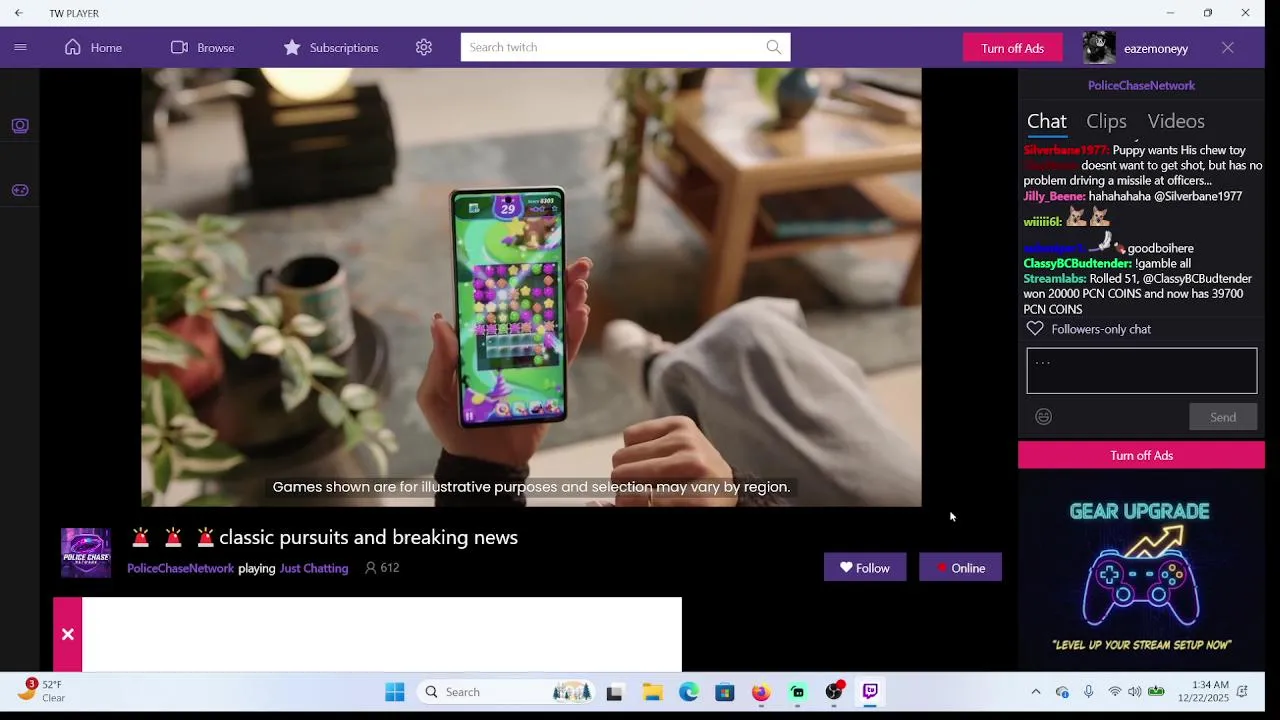Open the weather widget 52°F Clear
The height and width of the screenshot is (720, 1280).
pyautogui.click(x=42, y=691)
